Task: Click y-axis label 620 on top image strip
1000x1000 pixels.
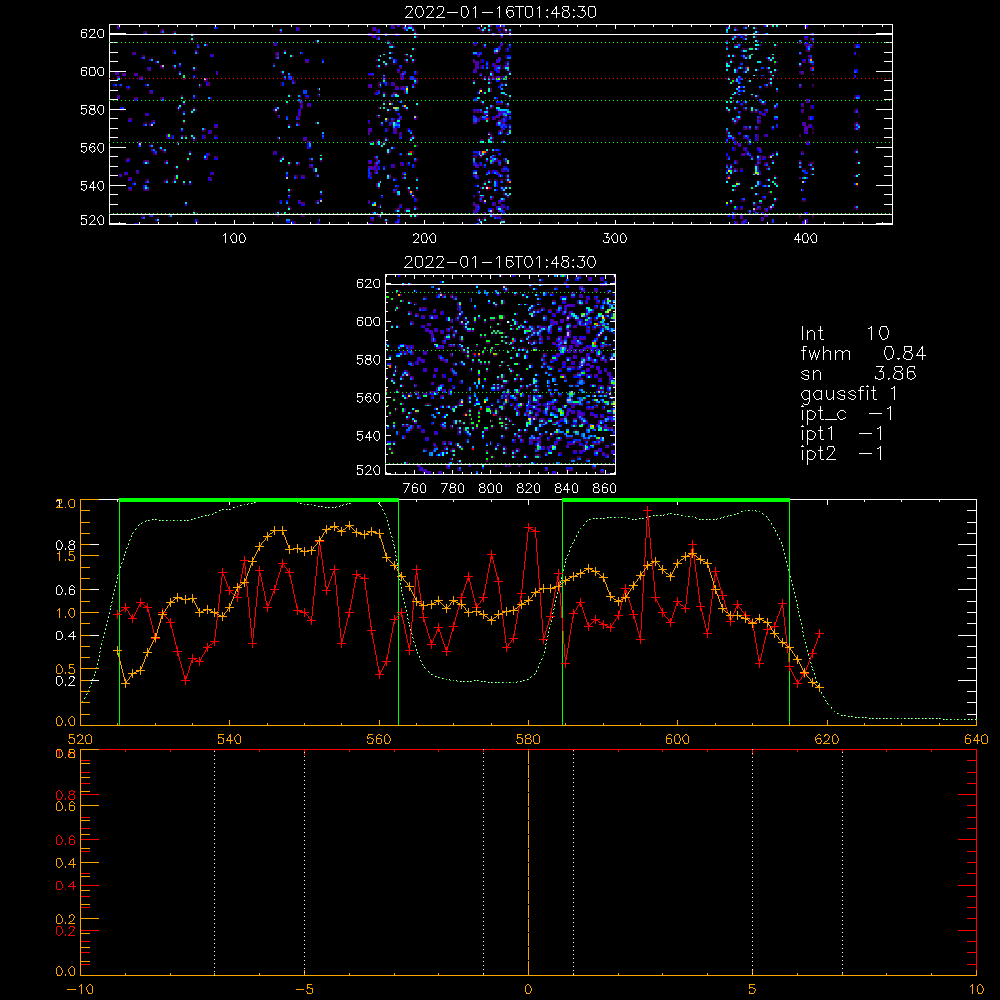Action: [x=92, y=33]
